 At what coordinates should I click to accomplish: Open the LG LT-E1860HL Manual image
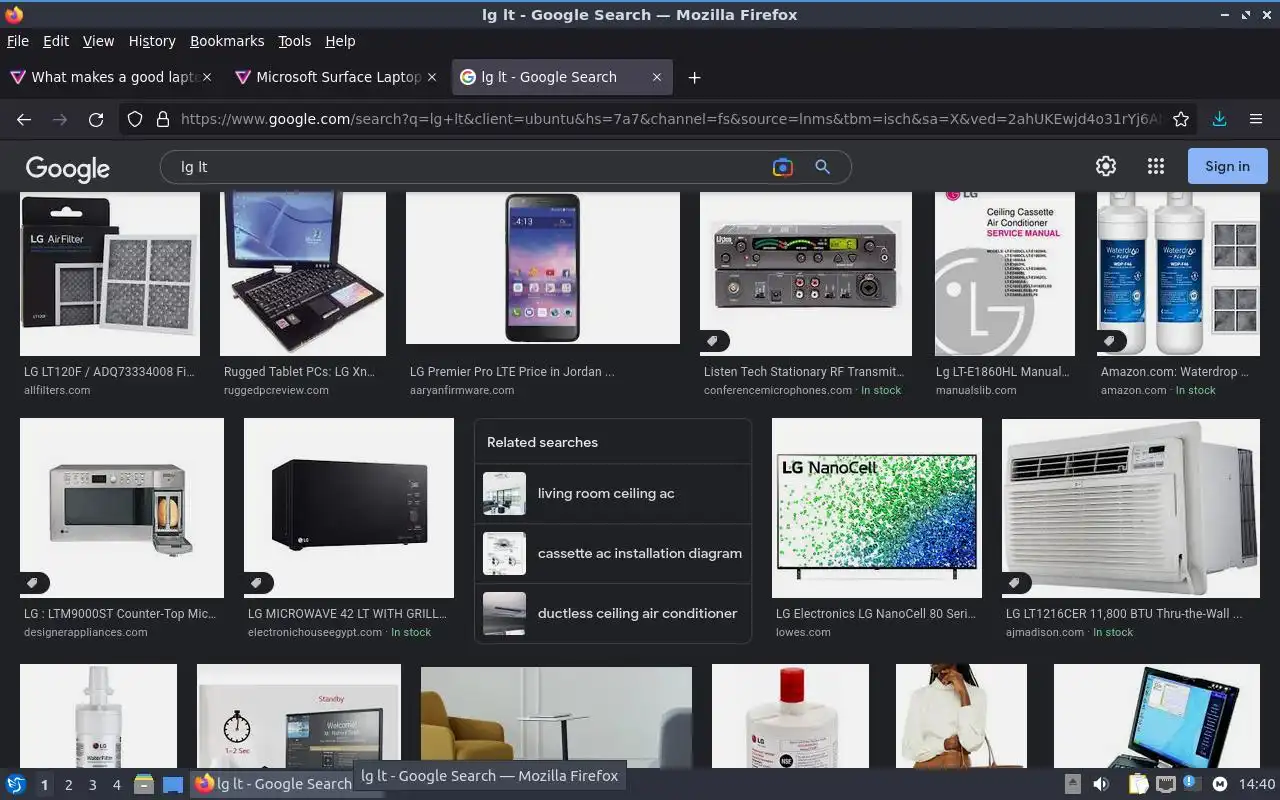click(1005, 274)
